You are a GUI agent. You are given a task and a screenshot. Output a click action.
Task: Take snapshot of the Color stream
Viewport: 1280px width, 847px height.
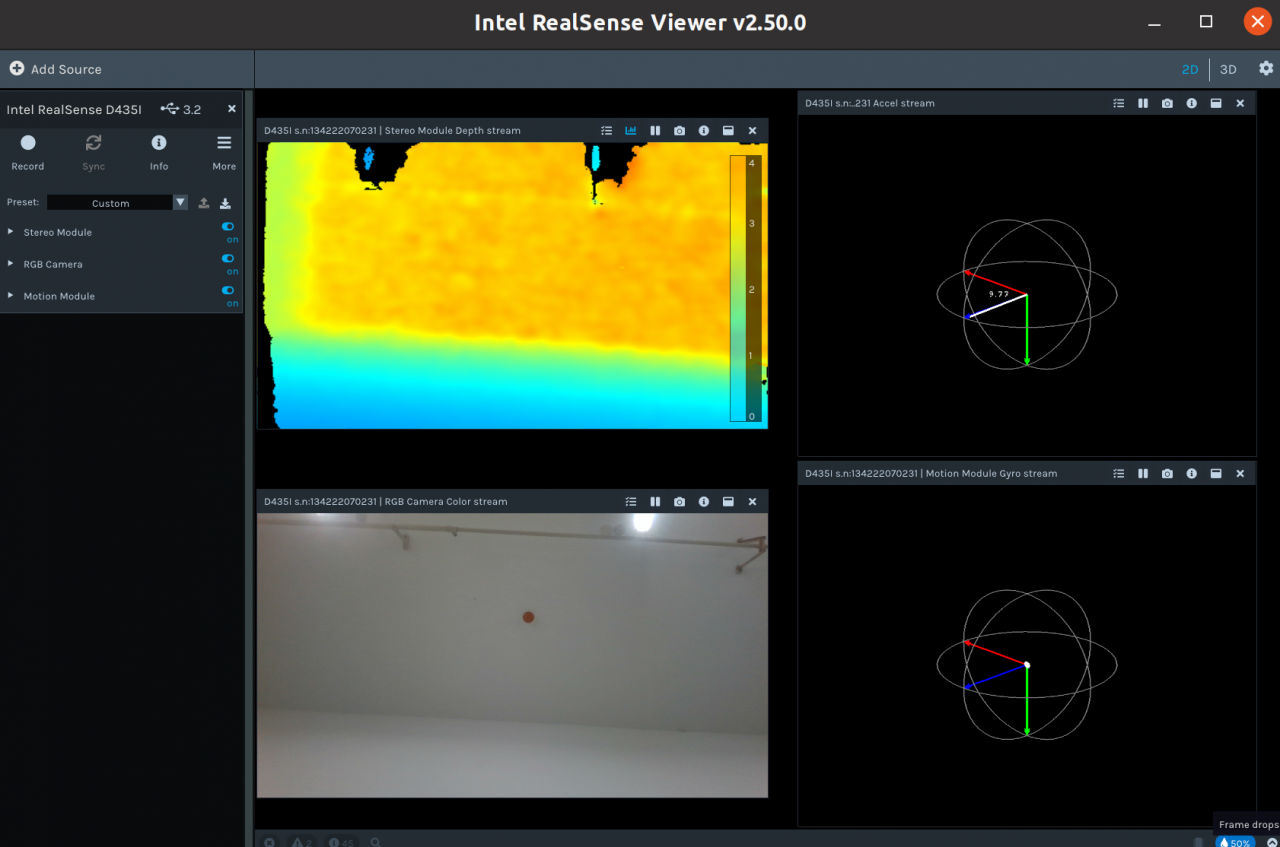tap(680, 501)
